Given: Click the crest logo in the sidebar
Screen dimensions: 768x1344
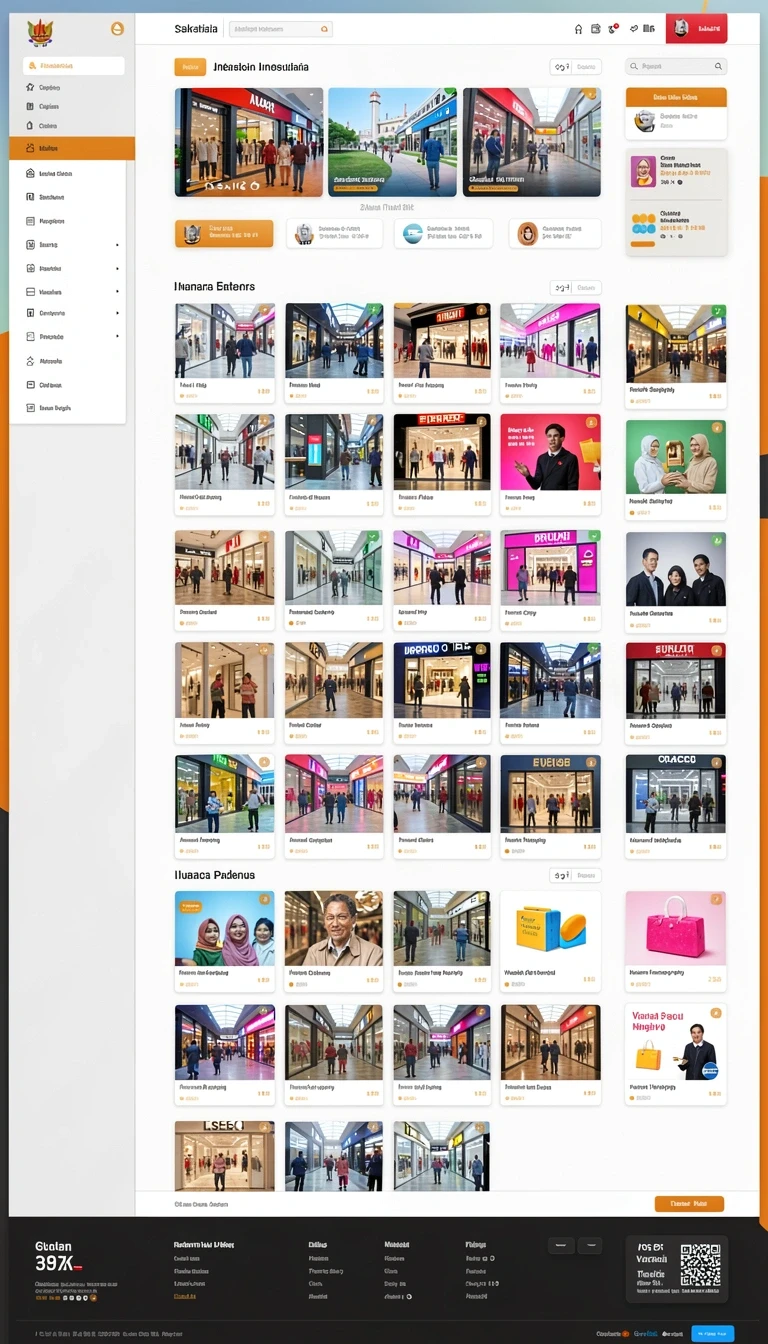Looking at the screenshot, I should click(38, 32).
